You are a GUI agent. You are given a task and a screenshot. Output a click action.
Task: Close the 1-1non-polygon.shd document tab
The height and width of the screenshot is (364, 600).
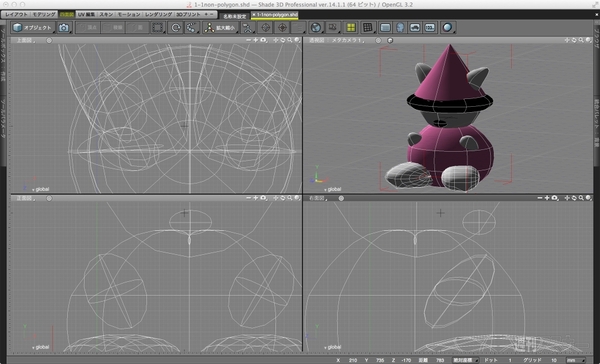coord(253,15)
